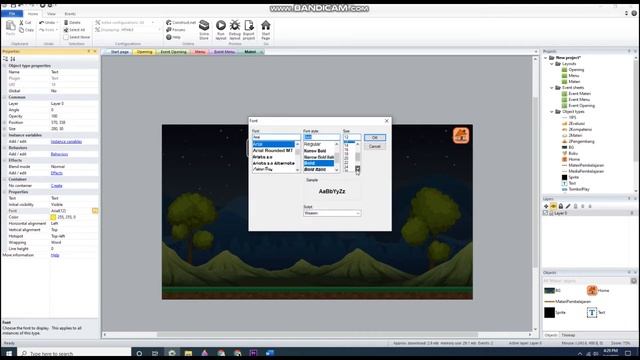Collapse the Object types folder
Screen dimensions: 640x360
[552, 111]
